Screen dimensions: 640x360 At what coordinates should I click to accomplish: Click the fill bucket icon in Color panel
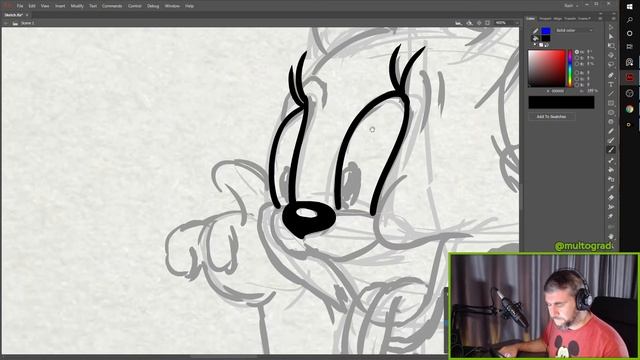(536, 39)
